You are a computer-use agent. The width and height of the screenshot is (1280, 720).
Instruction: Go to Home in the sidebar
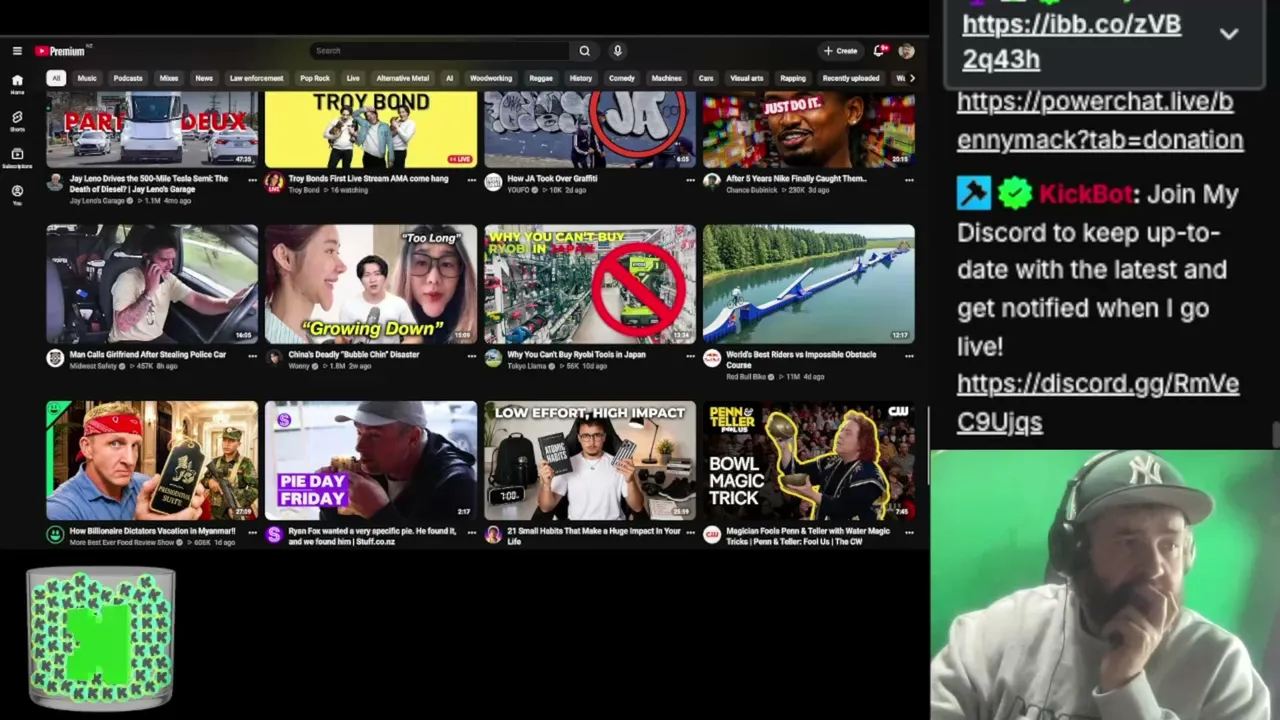point(17,84)
